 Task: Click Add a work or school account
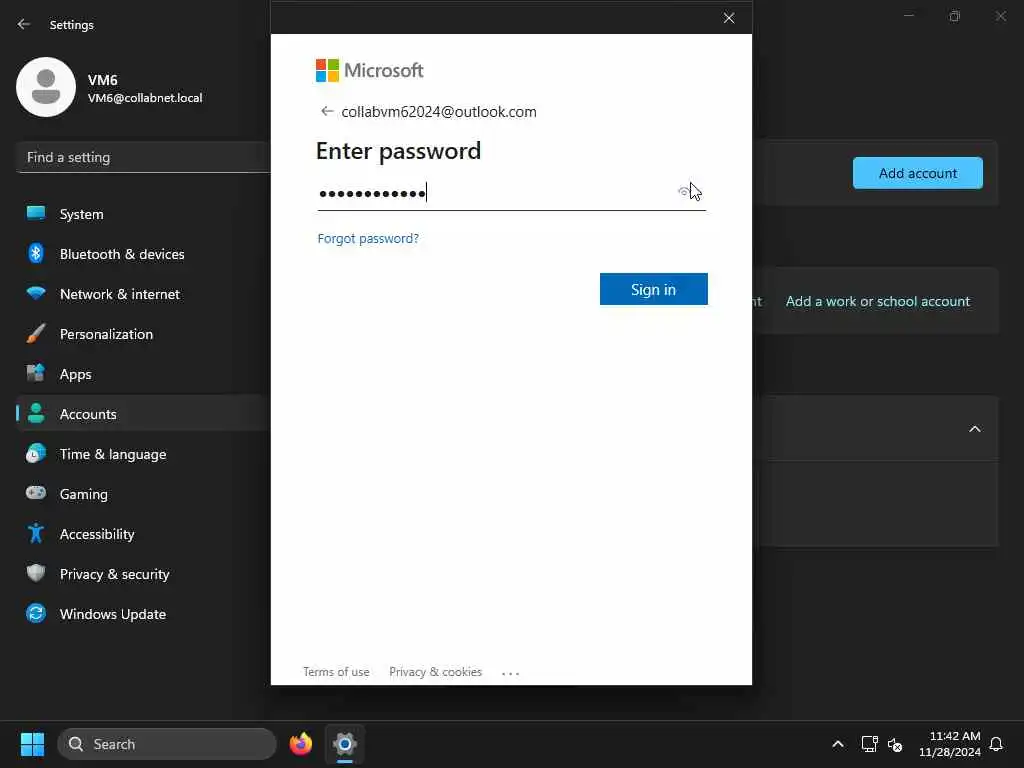tap(878, 302)
